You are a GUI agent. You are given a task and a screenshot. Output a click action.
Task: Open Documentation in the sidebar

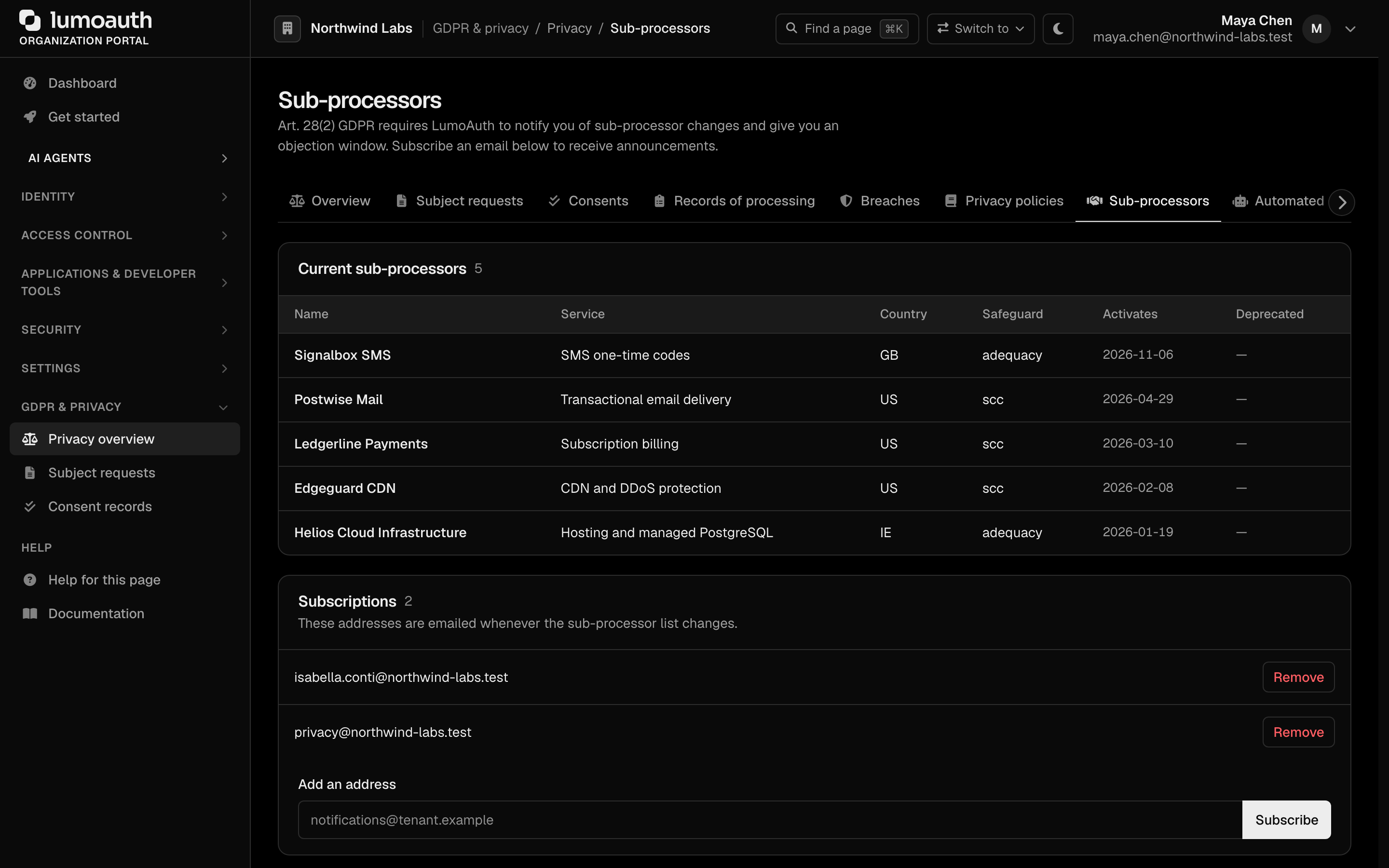click(x=125, y=614)
